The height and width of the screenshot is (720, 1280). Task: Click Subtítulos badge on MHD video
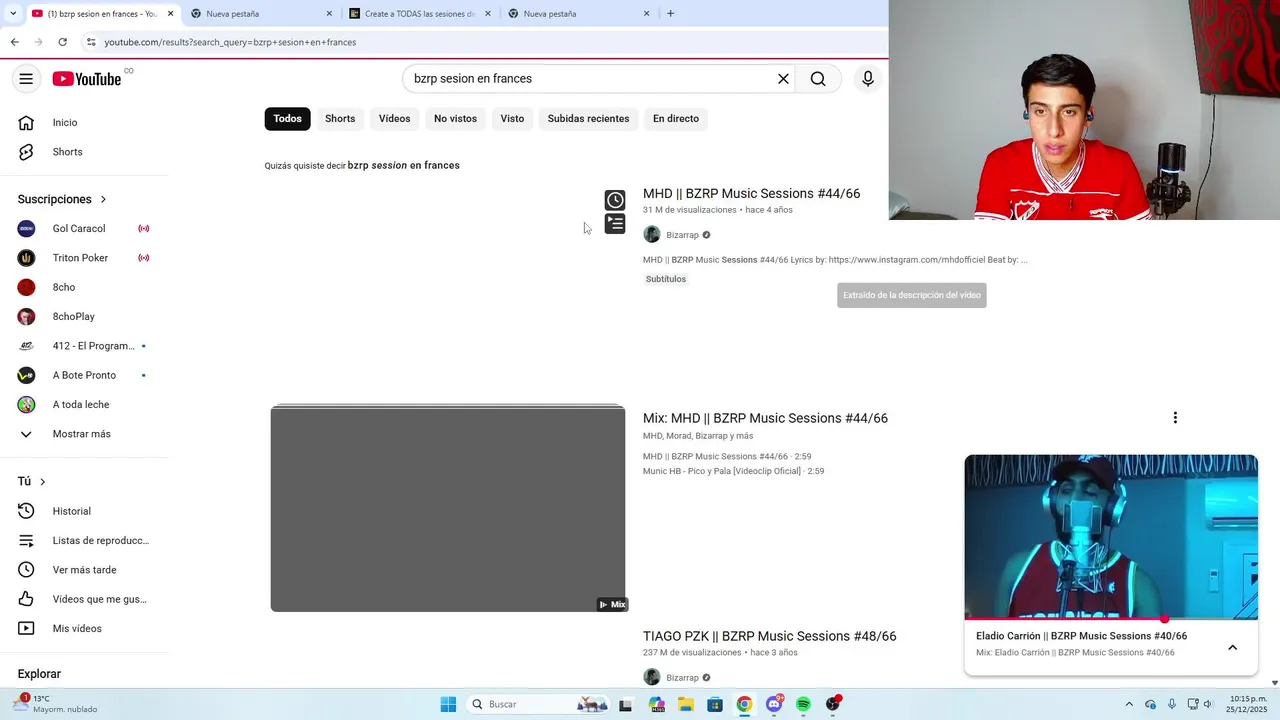(x=666, y=279)
